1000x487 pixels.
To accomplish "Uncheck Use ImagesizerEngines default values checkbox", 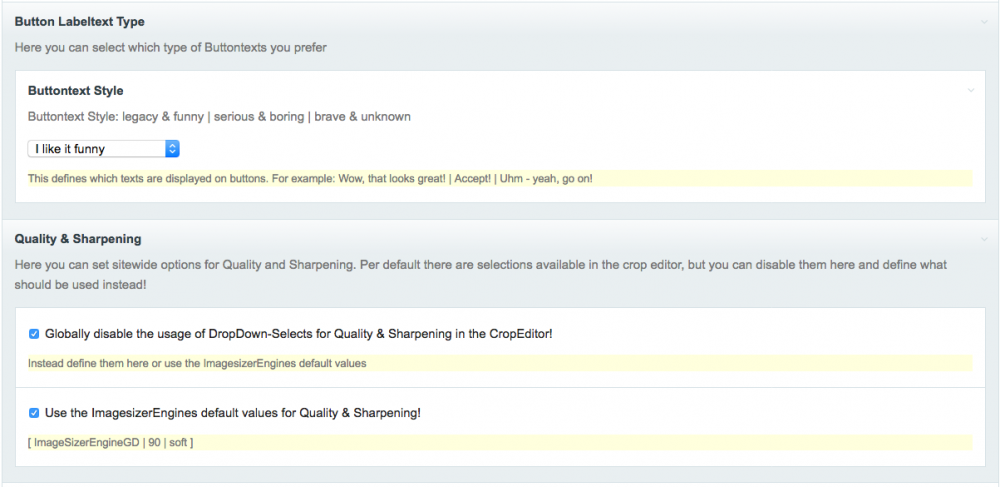I will [34, 412].
